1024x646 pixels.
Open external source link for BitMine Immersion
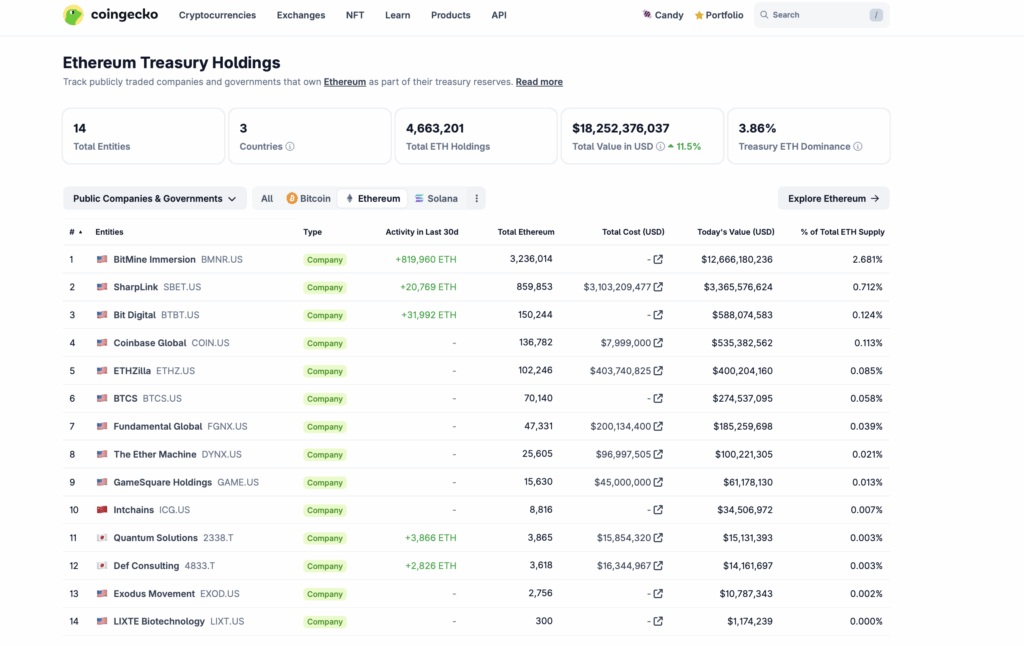tap(658, 259)
